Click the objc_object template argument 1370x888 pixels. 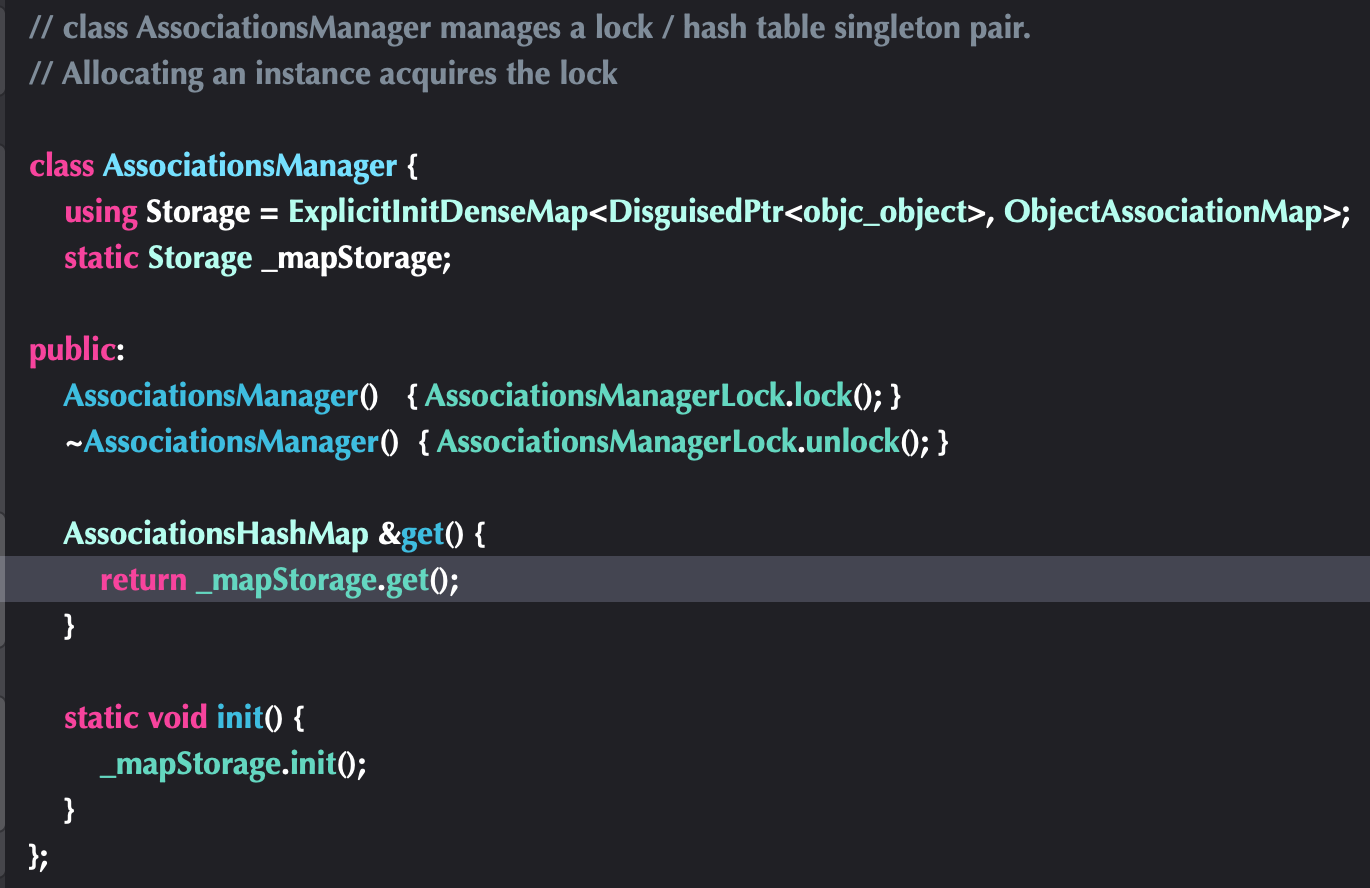pyautogui.click(x=884, y=211)
